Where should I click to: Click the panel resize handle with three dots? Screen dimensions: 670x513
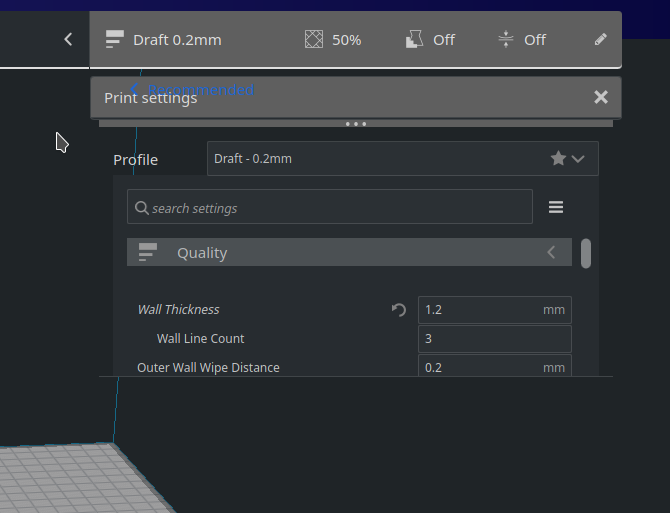(356, 124)
